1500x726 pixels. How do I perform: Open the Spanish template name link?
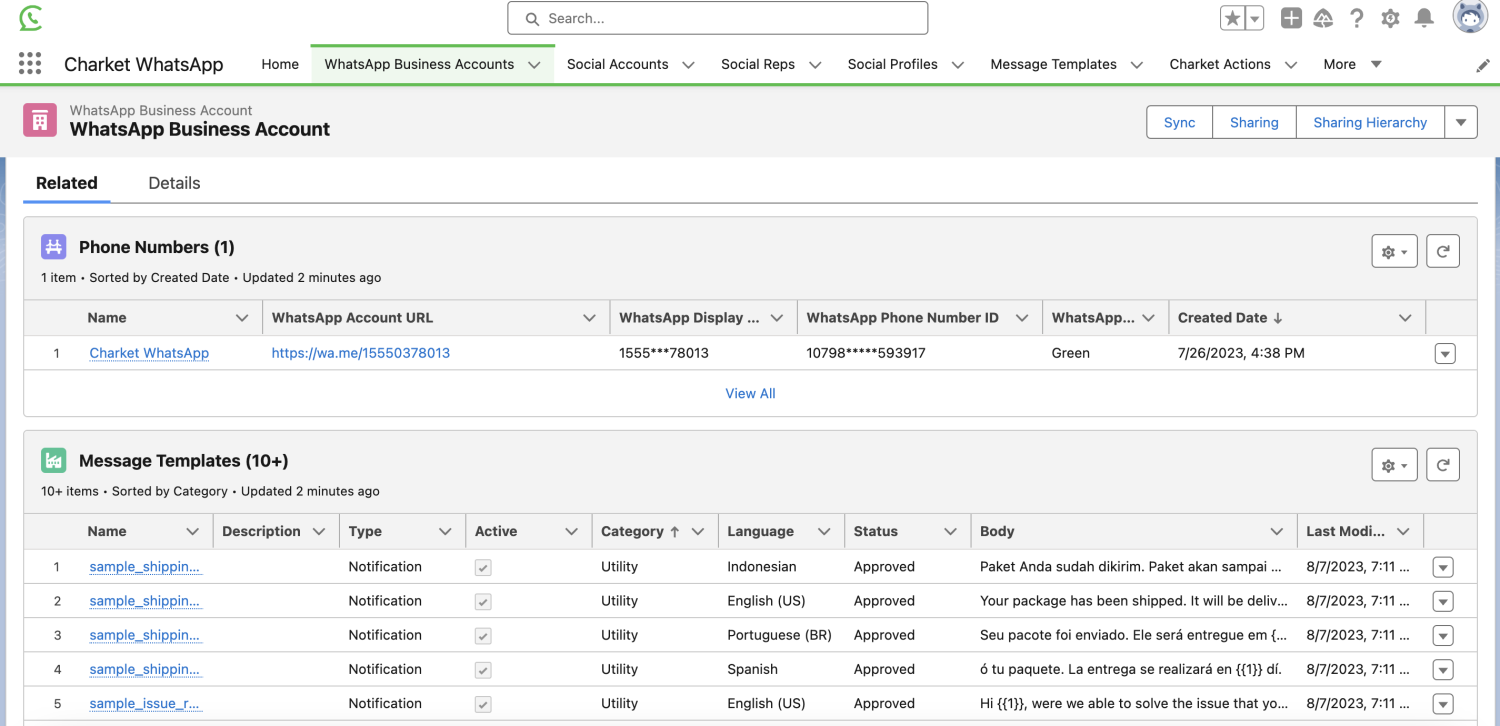[145, 669]
